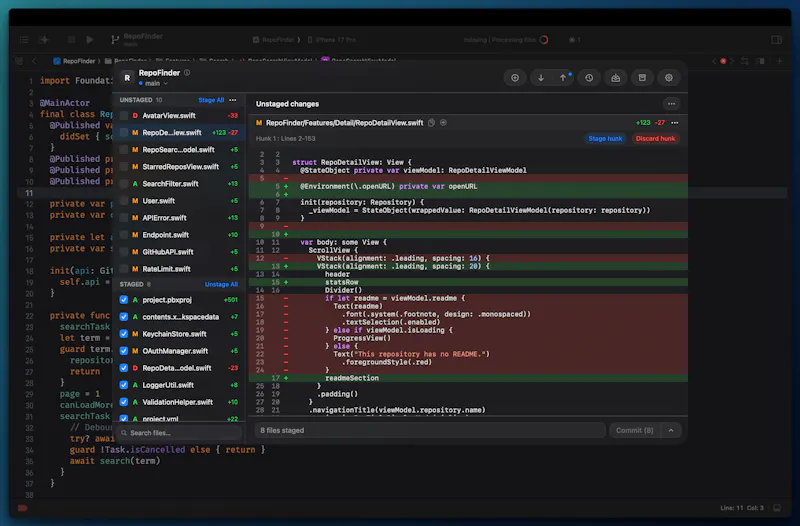
Task: Click the Commit (8) button
Action: click(x=635, y=431)
